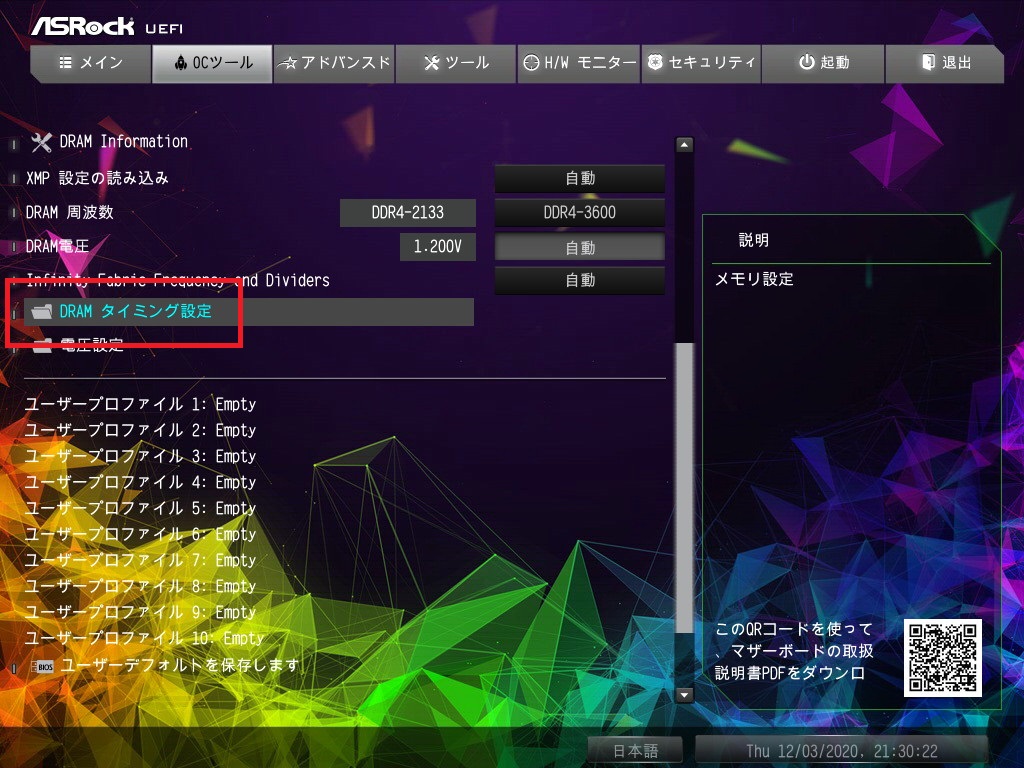Click the list icon on メイン tab
The width and height of the screenshot is (1024, 768).
pos(65,63)
